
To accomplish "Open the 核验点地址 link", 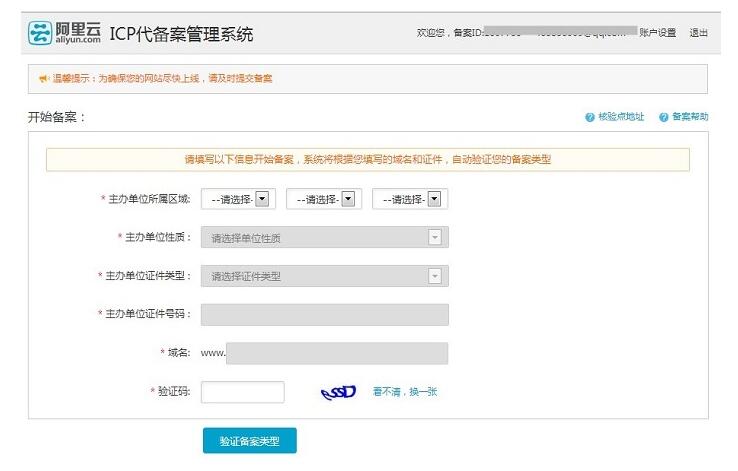I will (x=621, y=118).
